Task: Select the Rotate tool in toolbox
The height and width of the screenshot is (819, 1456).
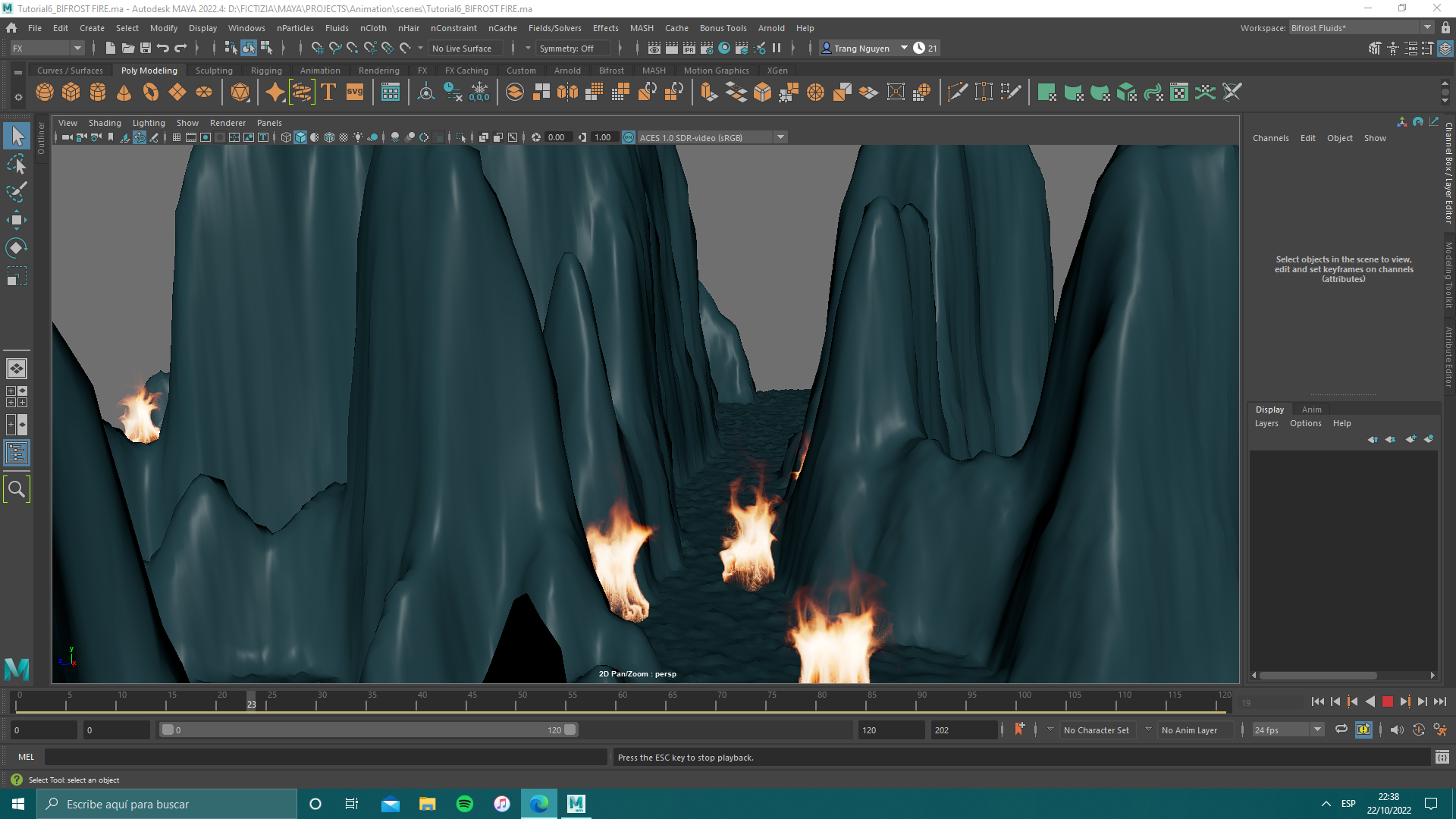Action: (x=17, y=248)
